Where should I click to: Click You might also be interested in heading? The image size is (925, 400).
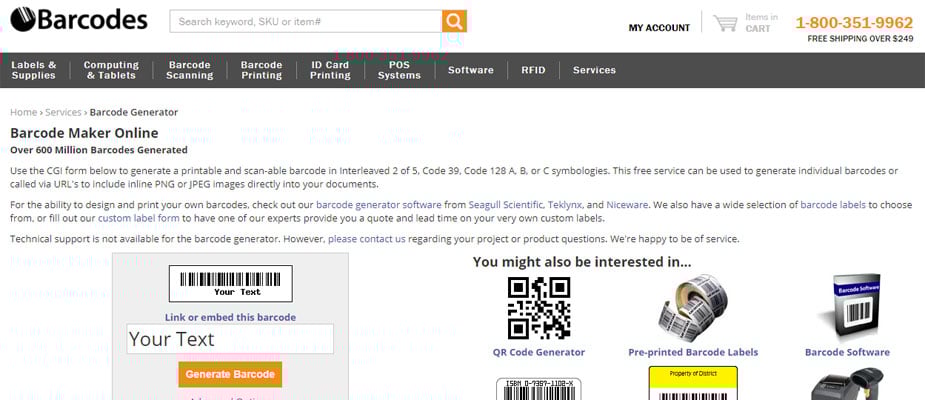[582, 261]
